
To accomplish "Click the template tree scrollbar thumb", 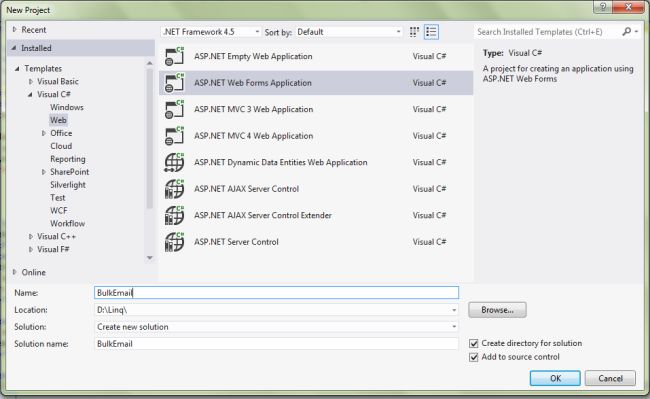I will 150,139.
